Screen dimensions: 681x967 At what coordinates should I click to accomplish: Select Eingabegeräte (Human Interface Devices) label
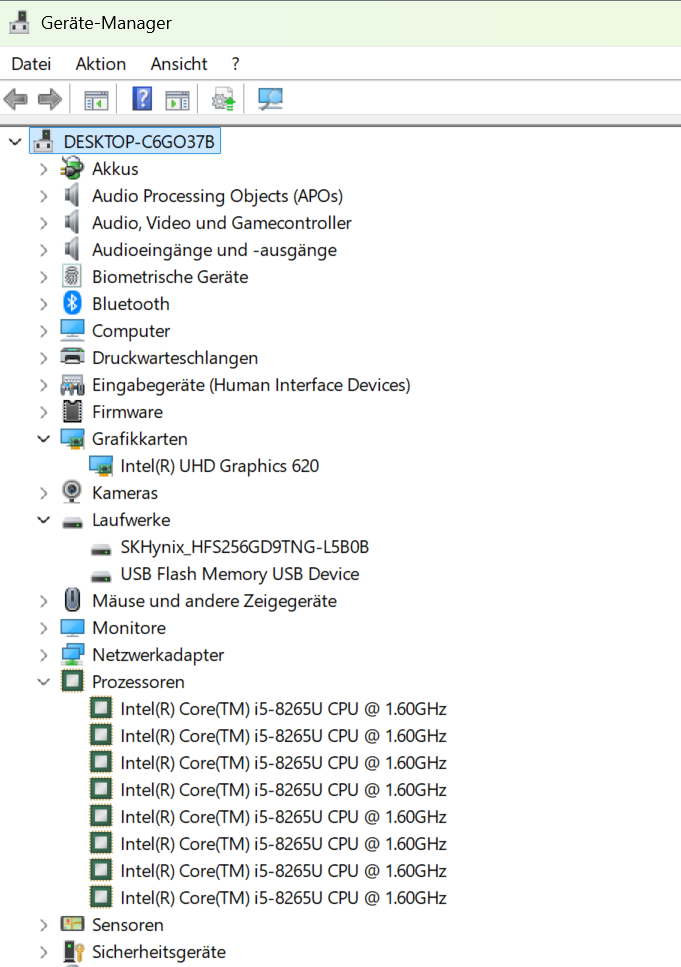(x=251, y=385)
